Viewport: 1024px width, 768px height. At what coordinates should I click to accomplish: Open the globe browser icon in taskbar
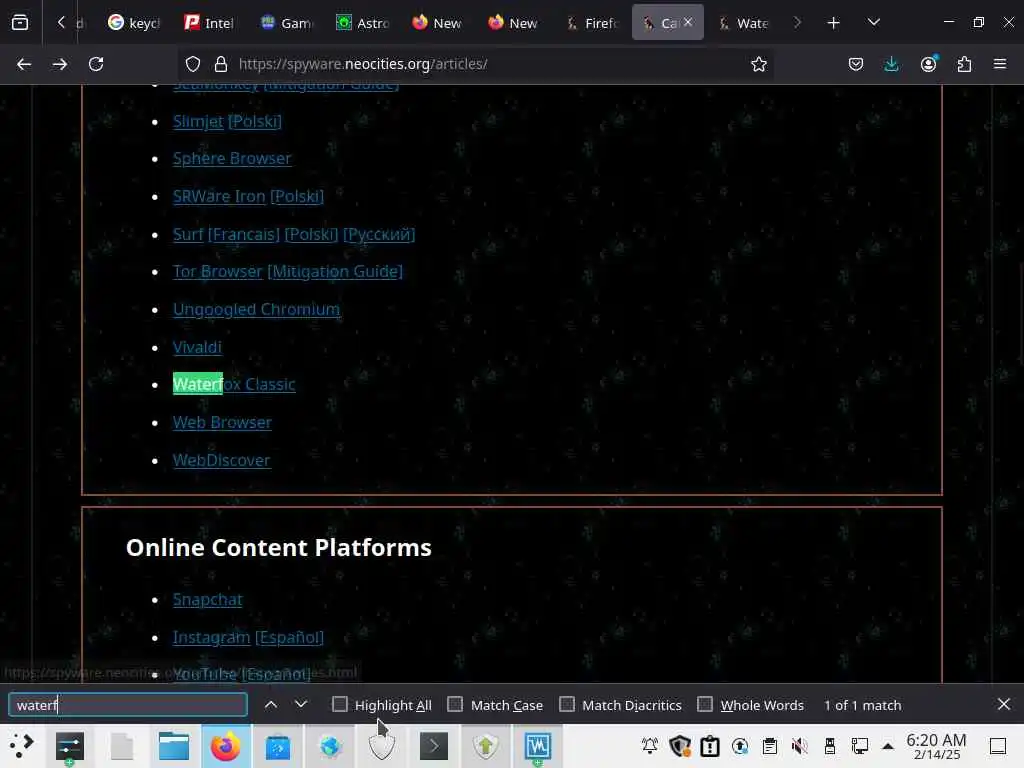pyautogui.click(x=330, y=746)
